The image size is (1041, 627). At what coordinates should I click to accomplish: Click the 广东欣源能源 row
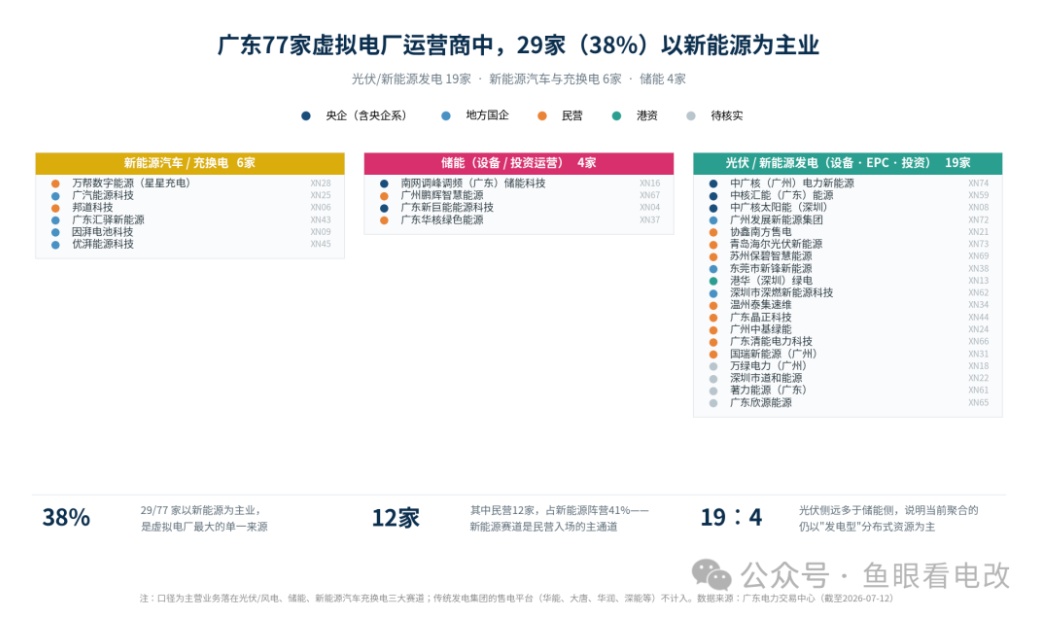pos(848,403)
